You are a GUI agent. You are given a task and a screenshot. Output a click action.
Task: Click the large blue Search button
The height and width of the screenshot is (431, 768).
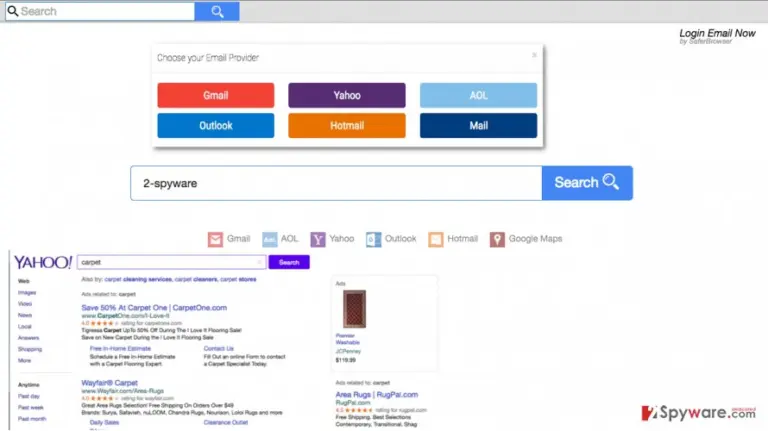click(587, 183)
